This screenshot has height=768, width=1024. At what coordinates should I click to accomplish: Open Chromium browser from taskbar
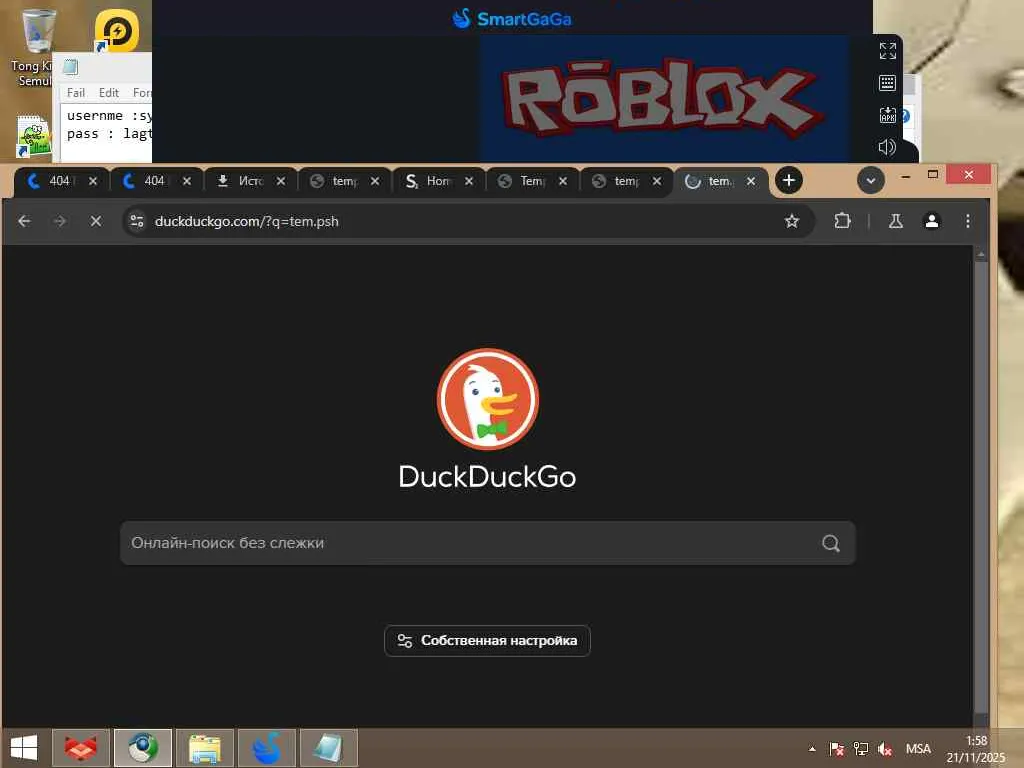tap(143, 748)
